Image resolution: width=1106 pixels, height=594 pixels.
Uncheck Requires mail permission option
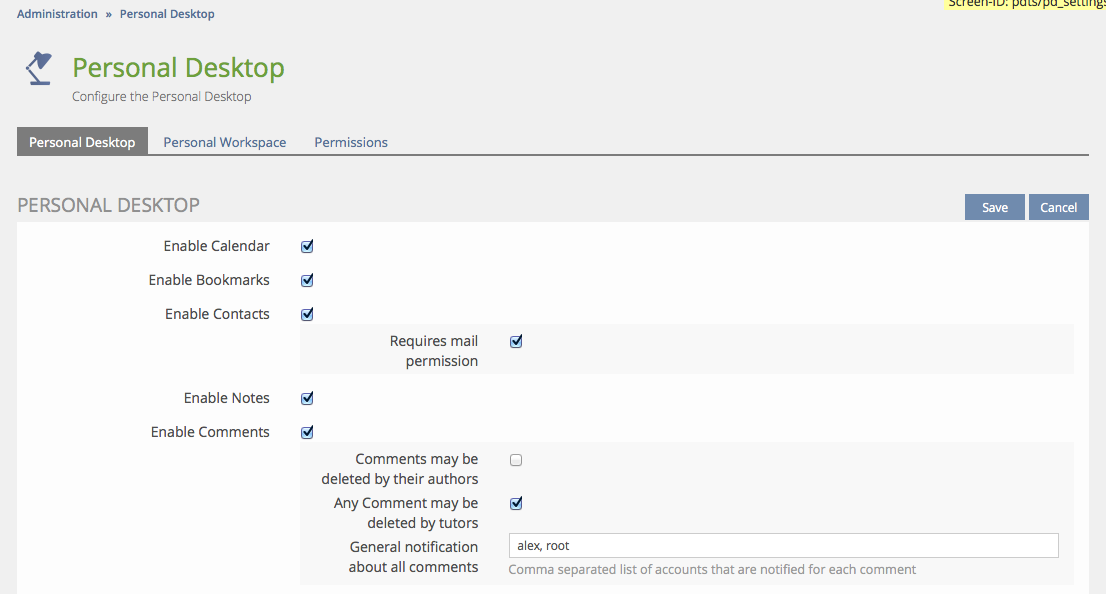516,341
